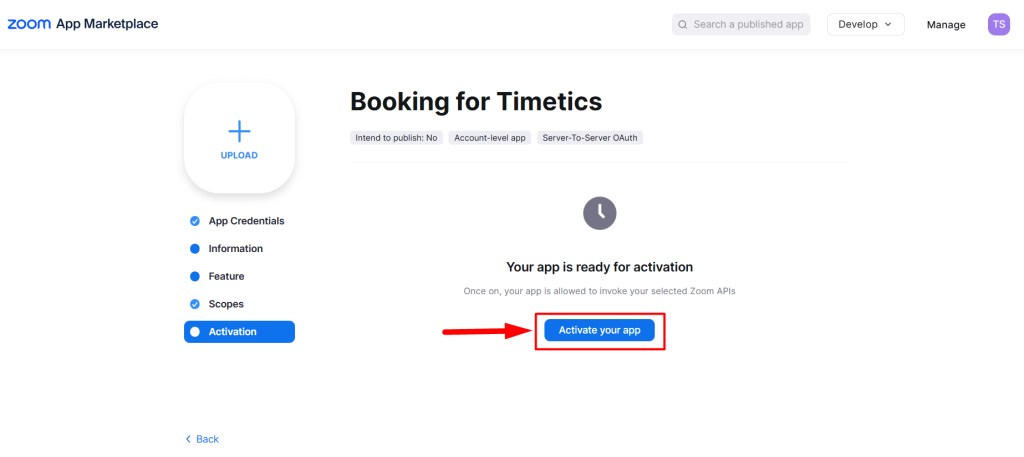Click the Back chevron arrow

[188, 439]
